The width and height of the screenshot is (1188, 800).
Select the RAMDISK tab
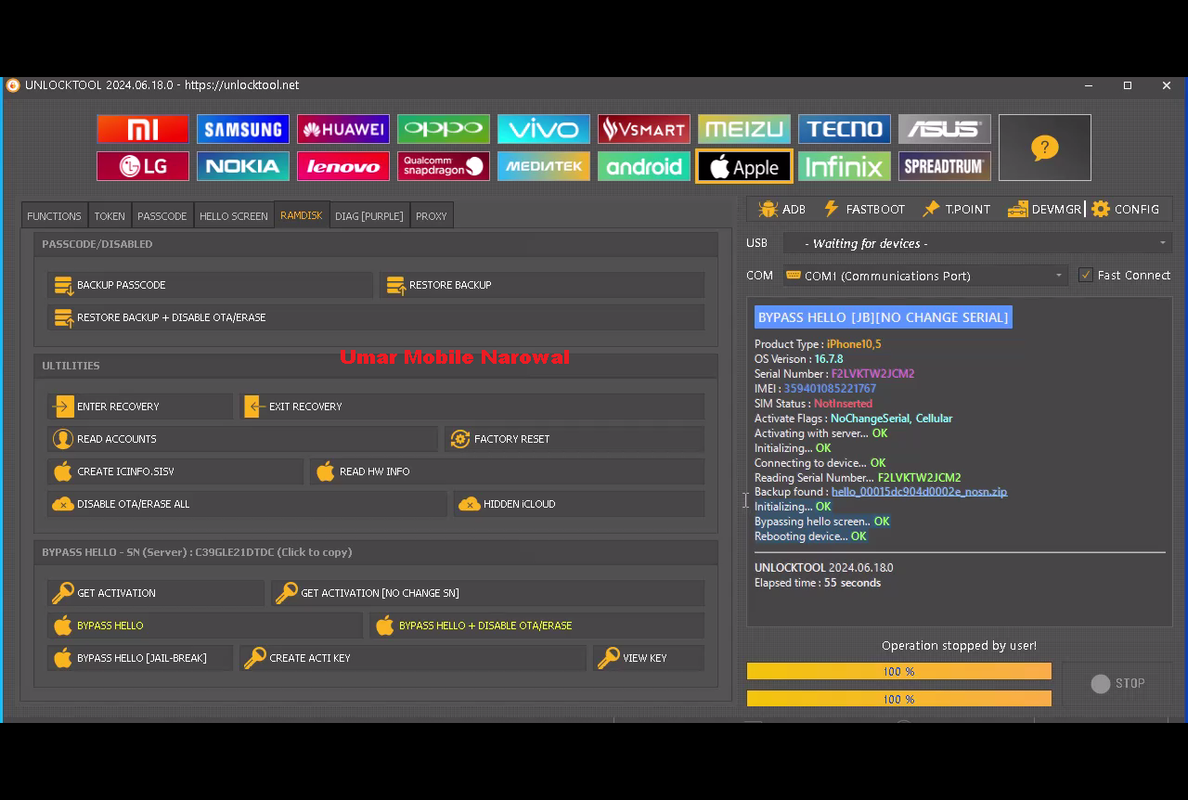tap(302, 215)
